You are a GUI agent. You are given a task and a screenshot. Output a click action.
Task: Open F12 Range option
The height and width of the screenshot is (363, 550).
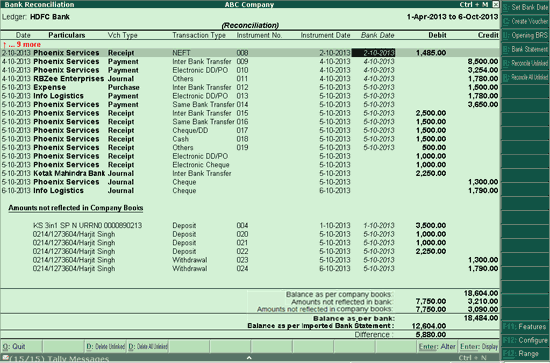click(x=525, y=354)
